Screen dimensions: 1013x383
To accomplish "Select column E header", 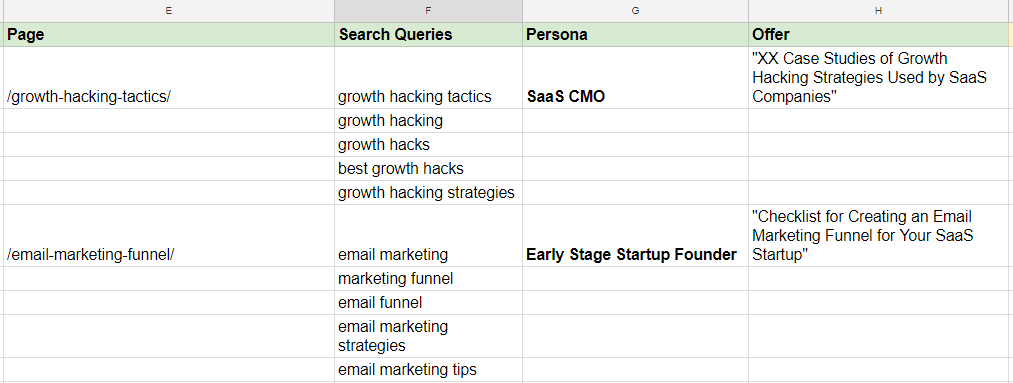I will click(169, 11).
